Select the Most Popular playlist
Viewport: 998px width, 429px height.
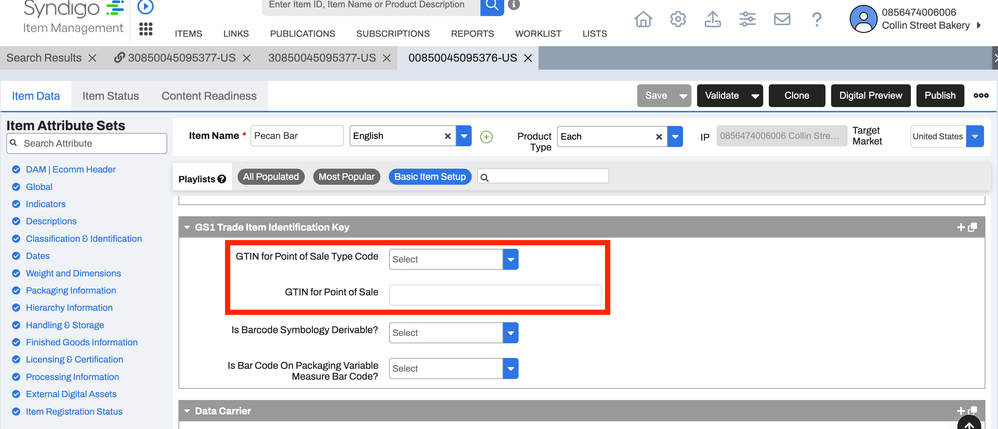(x=347, y=177)
